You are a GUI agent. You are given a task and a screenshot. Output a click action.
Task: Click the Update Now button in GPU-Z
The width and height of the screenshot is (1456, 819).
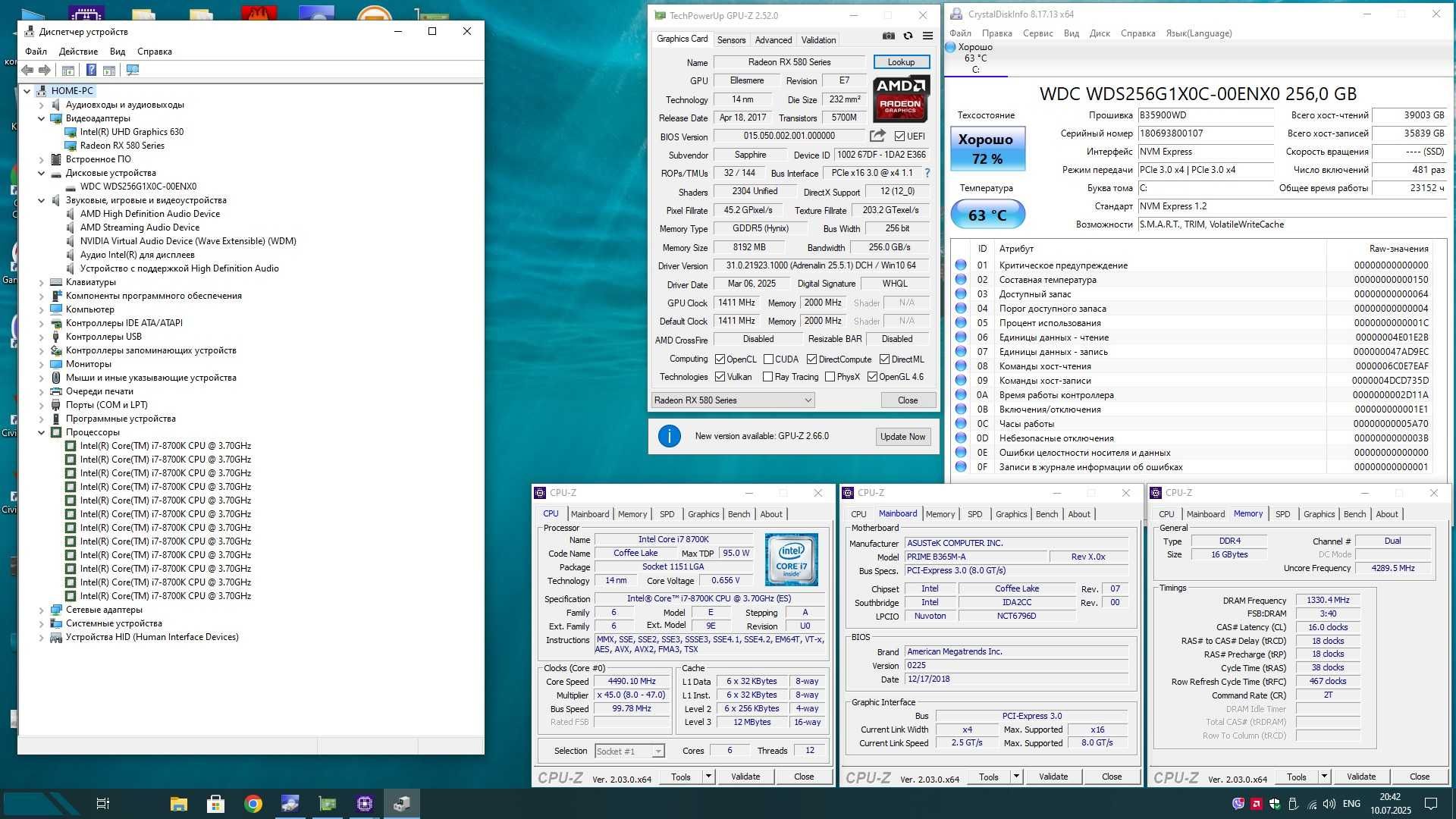tap(902, 437)
